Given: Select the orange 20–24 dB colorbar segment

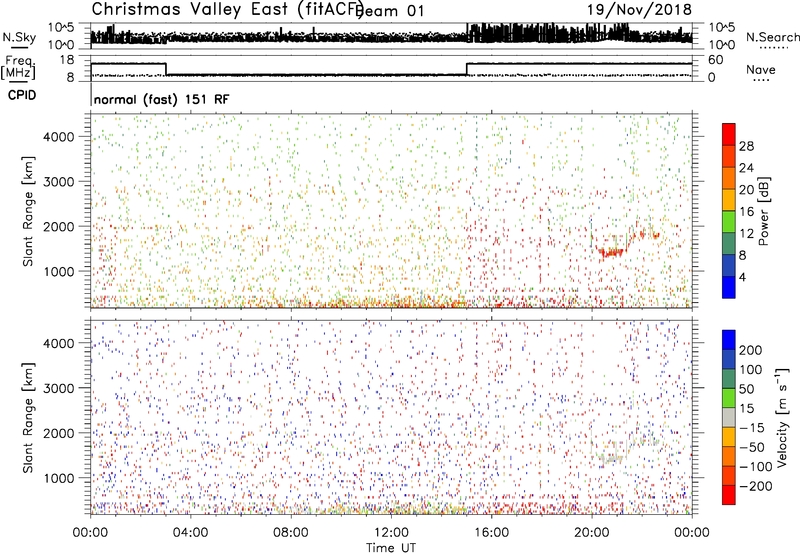Looking at the screenshot, I should point(729,178).
